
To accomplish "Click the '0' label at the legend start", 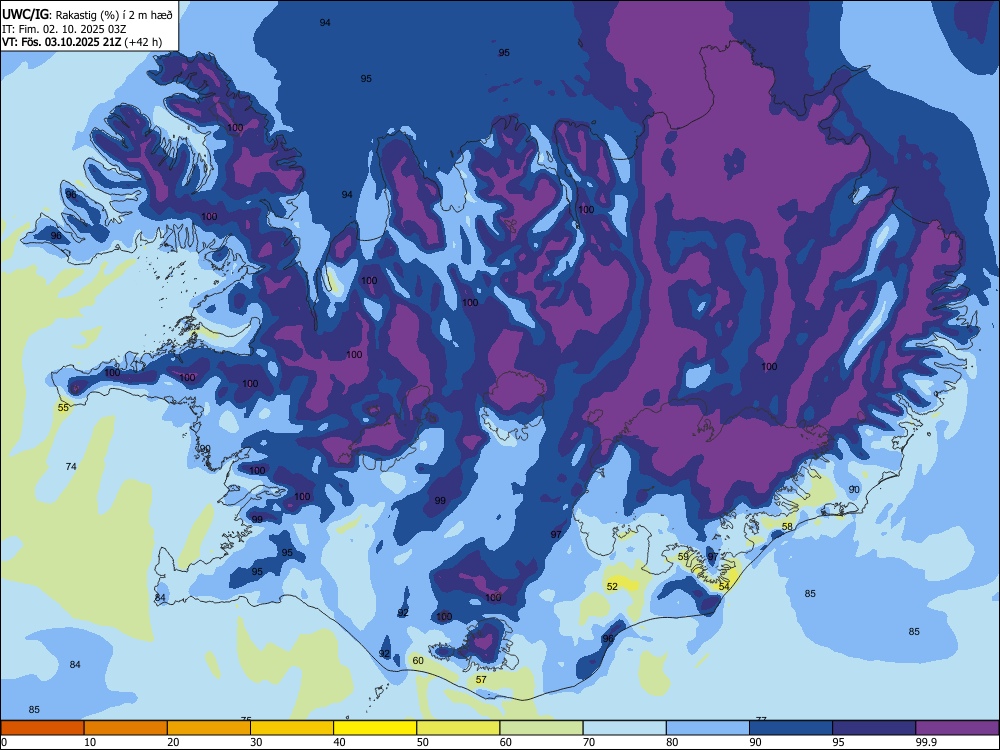I will (4, 742).
